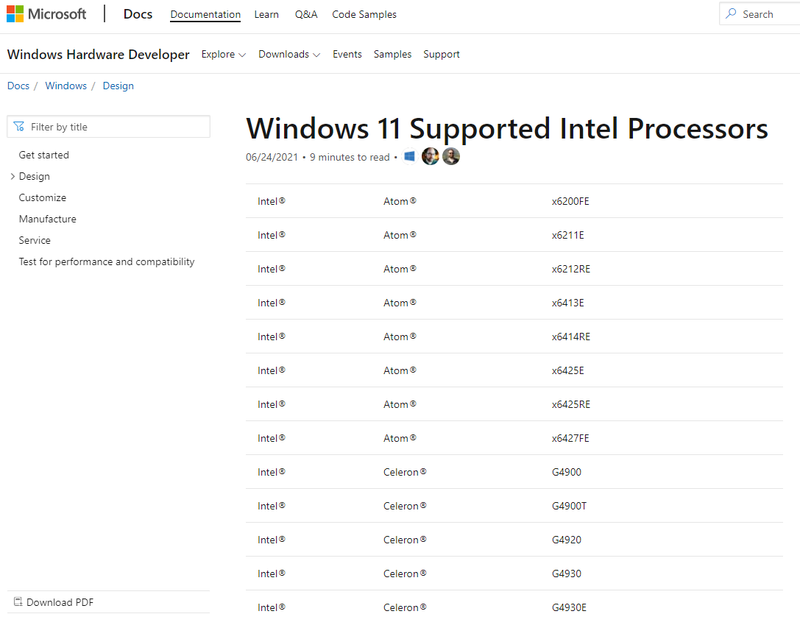The height and width of the screenshot is (623, 800).
Task: Switch to the Documentation tab
Action: click(205, 14)
